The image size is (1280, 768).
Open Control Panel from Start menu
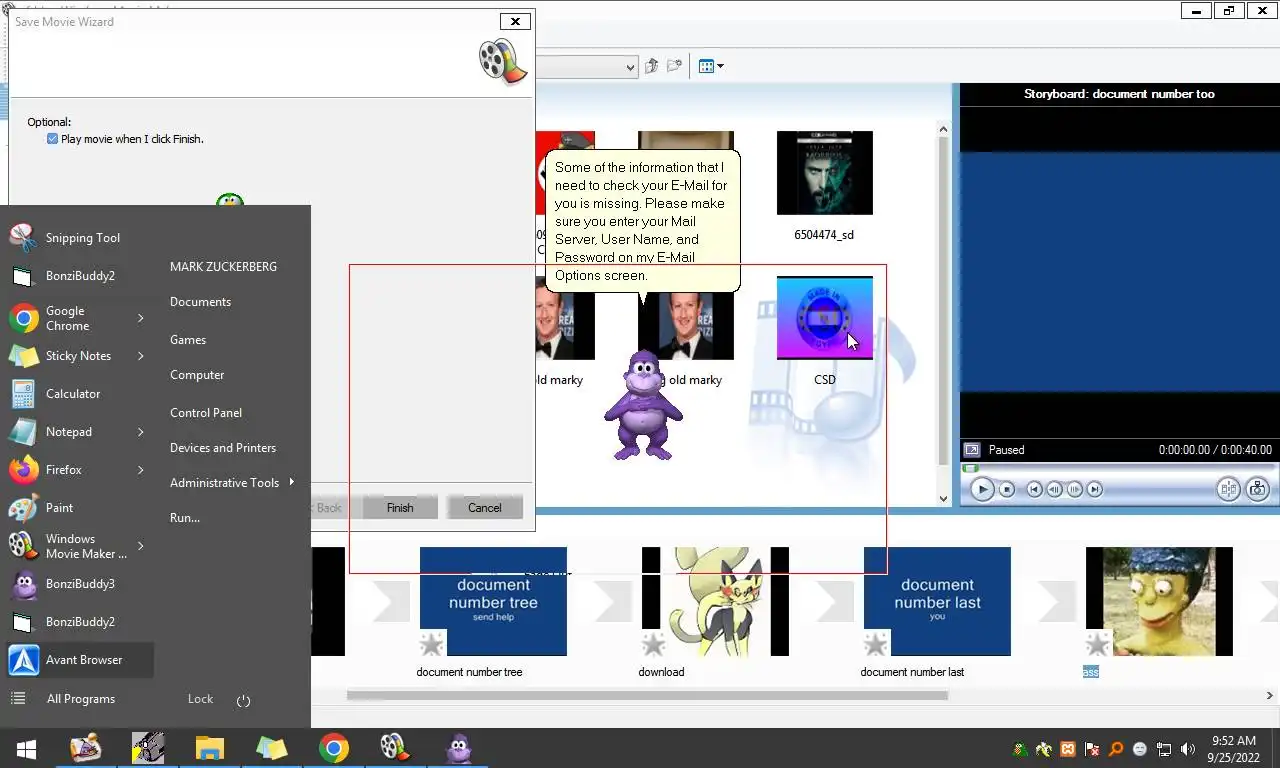point(206,413)
